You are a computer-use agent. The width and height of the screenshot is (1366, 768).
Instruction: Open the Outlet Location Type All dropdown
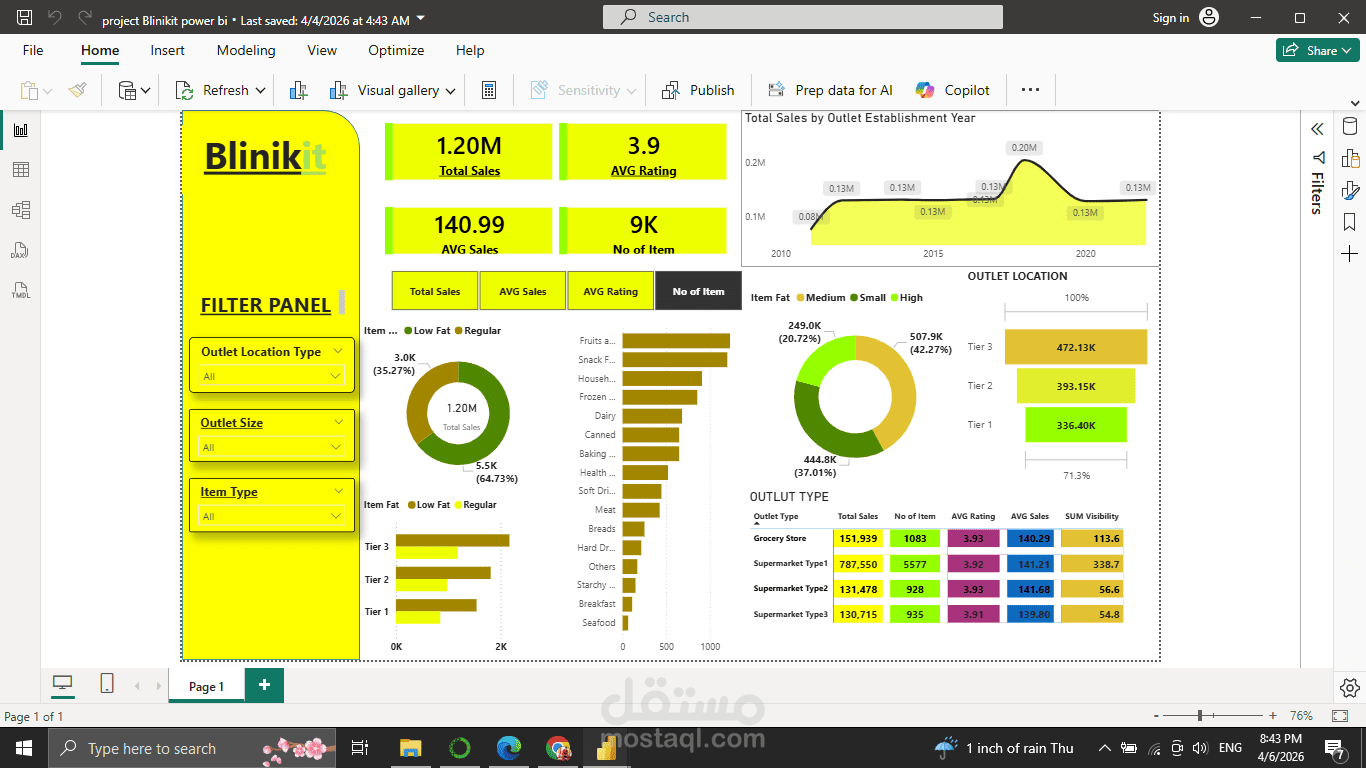(x=272, y=376)
